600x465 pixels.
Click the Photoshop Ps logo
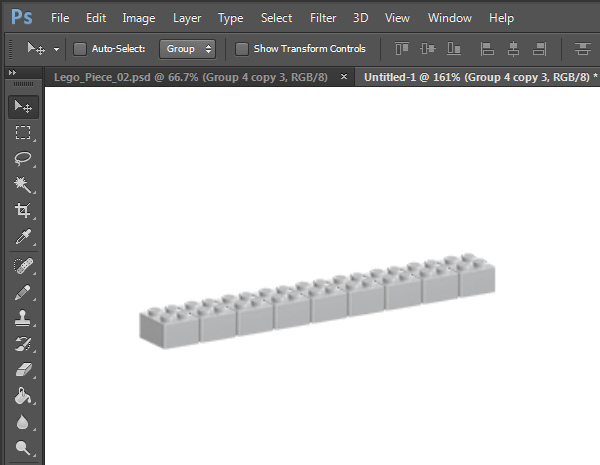click(22, 18)
